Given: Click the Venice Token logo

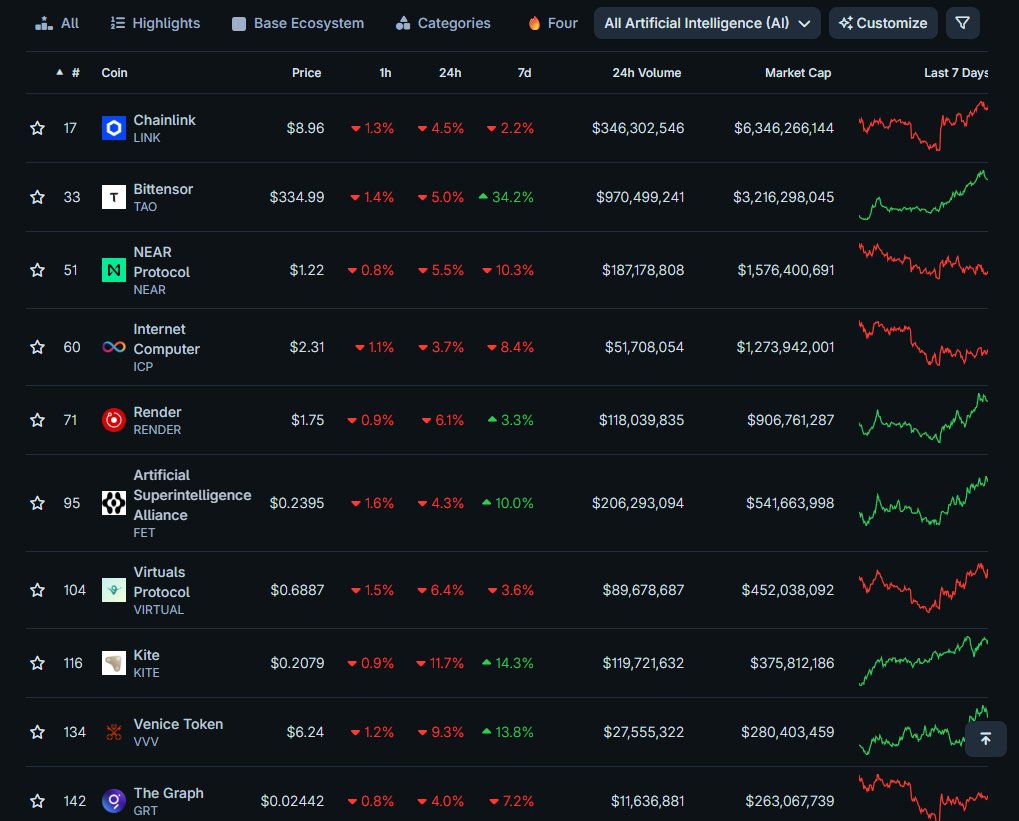Looking at the screenshot, I should click(113, 732).
